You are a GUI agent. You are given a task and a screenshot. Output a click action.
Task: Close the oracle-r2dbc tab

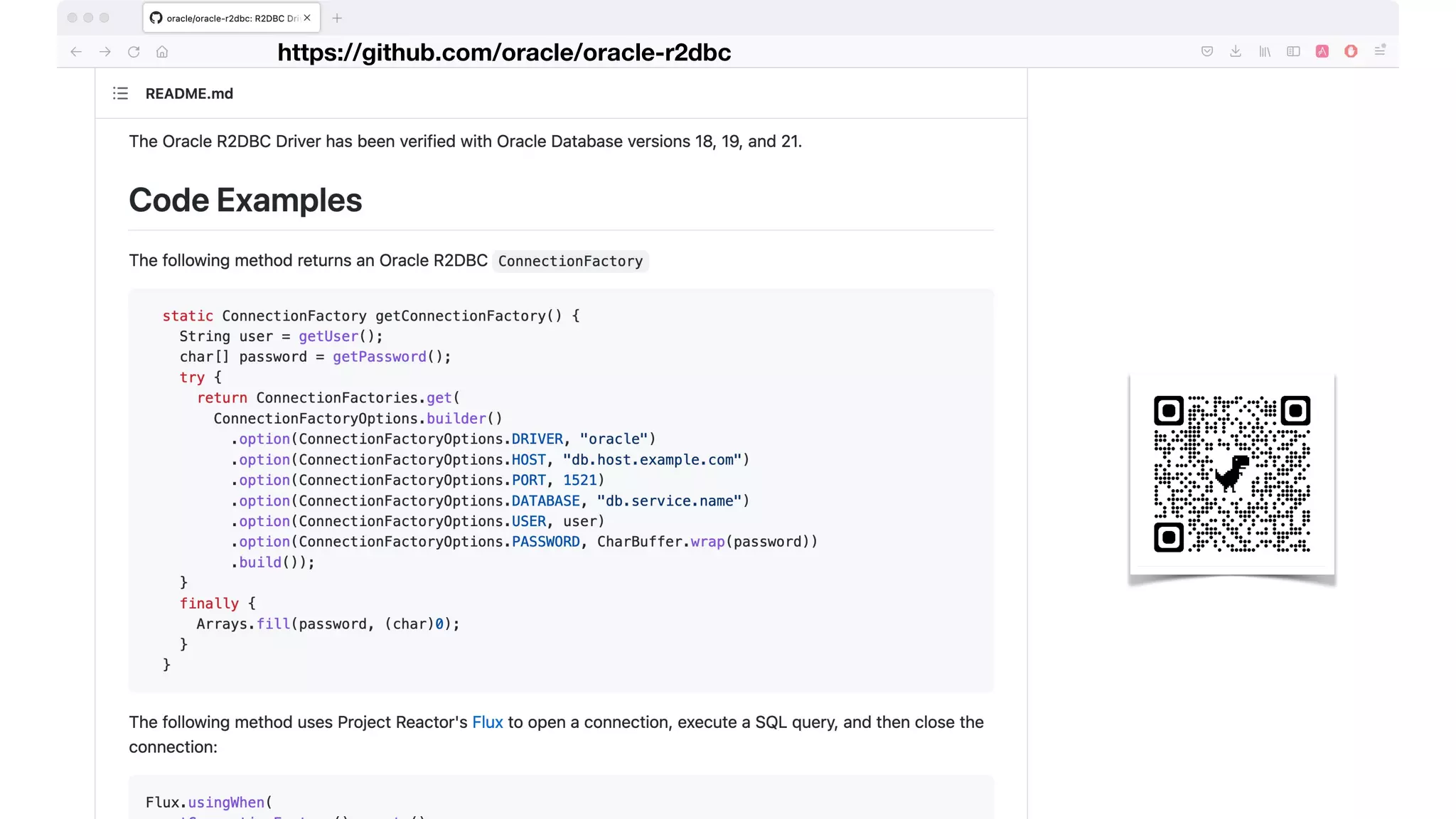tap(307, 18)
